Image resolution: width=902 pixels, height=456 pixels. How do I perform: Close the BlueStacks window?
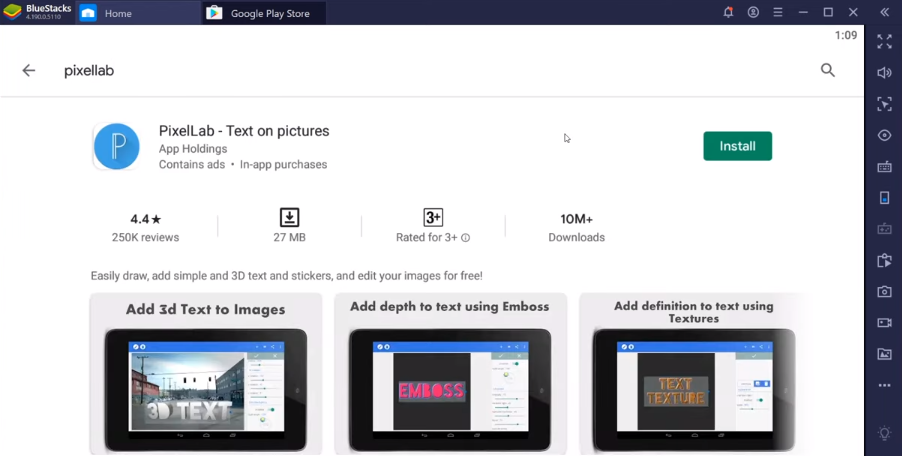(853, 12)
